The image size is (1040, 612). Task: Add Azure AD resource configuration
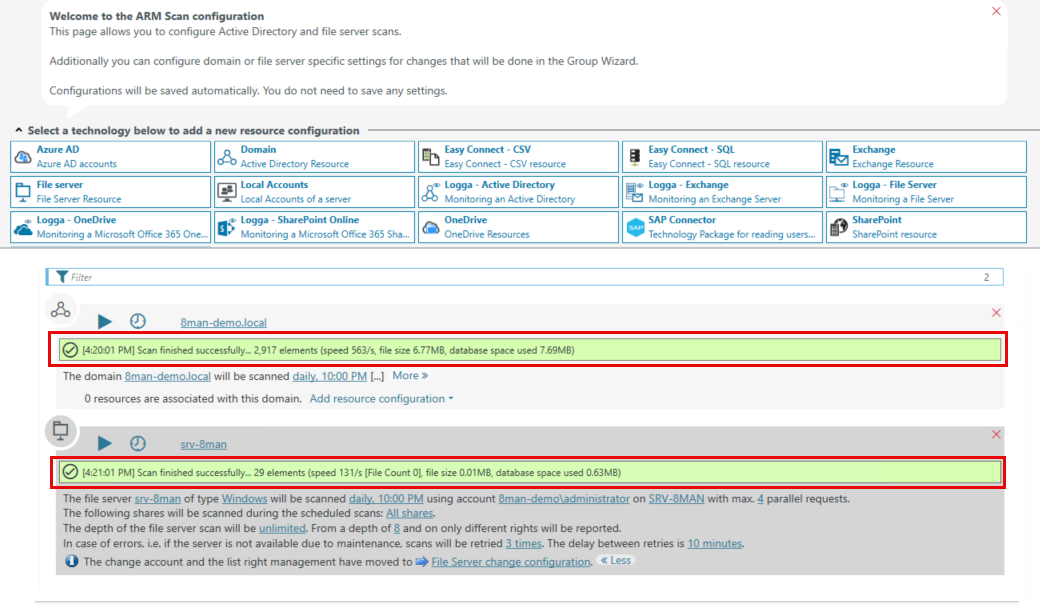point(110,157)
